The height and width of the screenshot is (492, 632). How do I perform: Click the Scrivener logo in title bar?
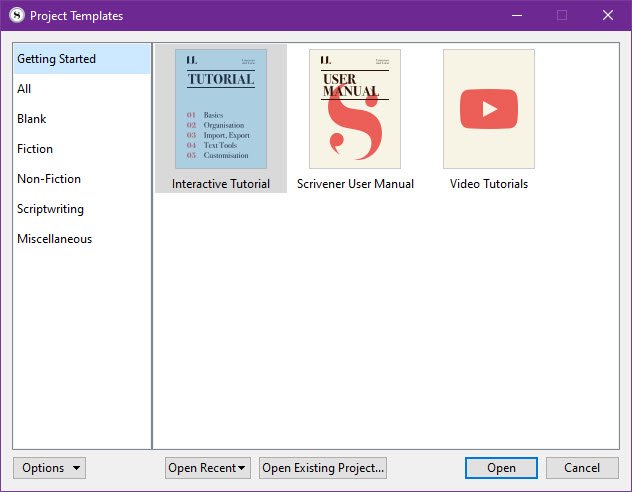pos(17,15)
